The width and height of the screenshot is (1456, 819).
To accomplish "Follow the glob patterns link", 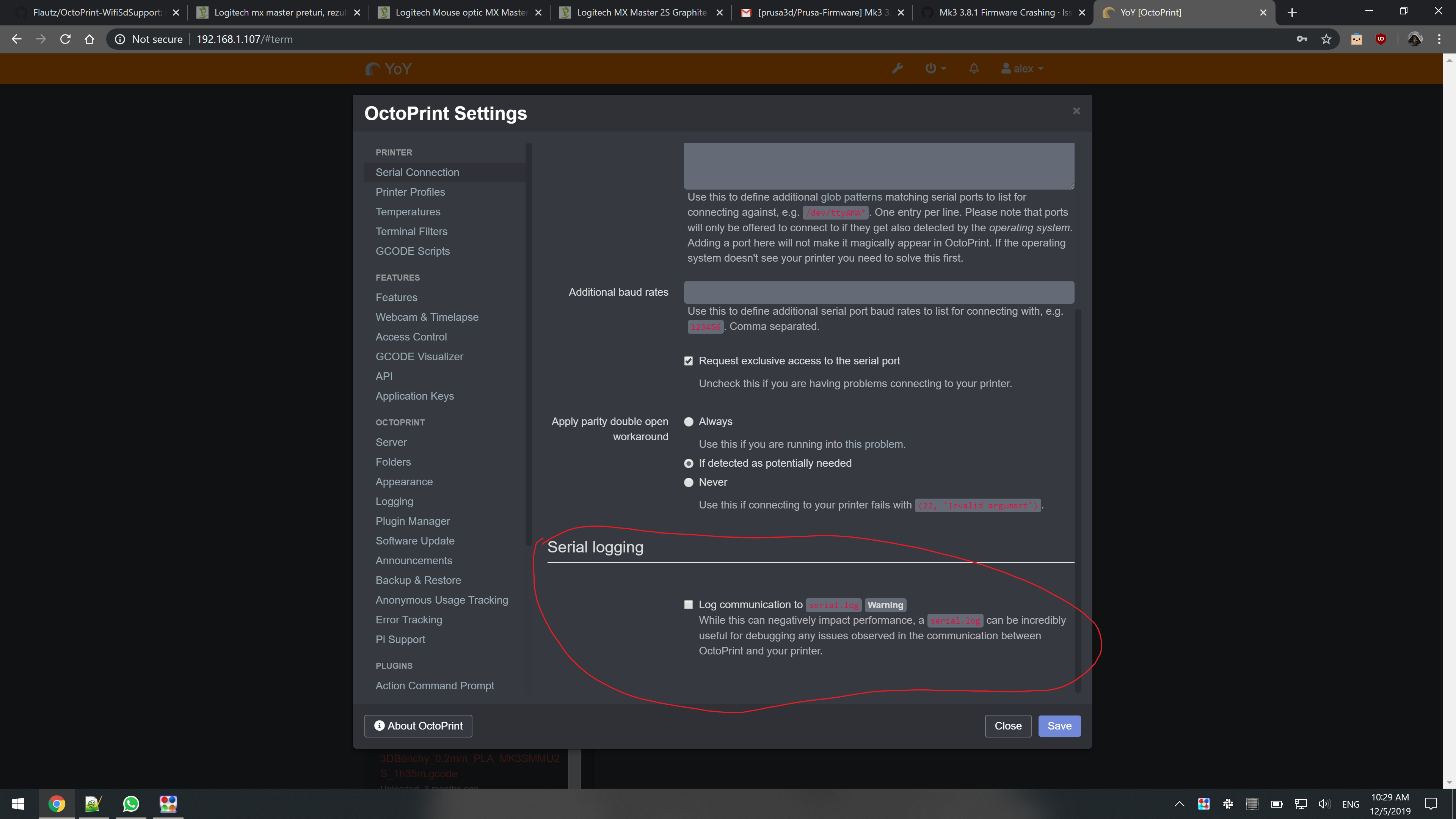I will pyautogui.click(x=851, y=197).
